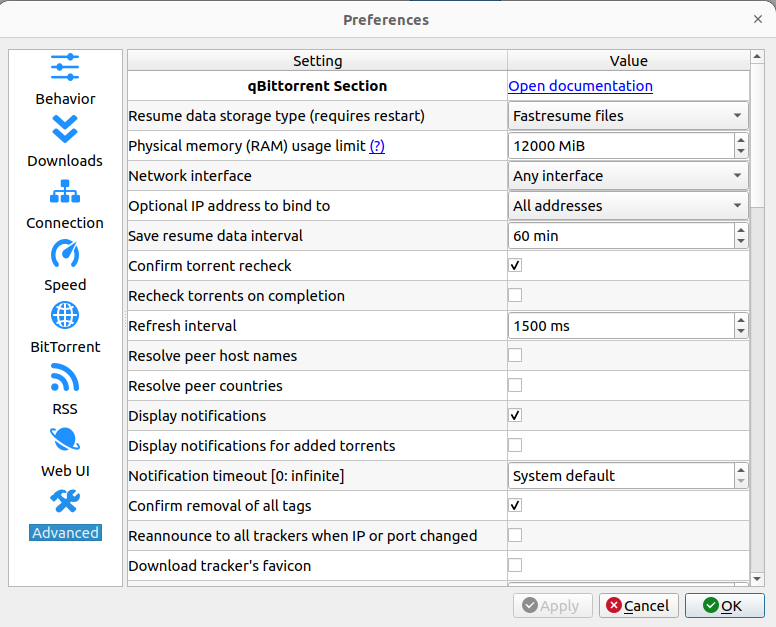Click in the 60 min field
The height and width of the screenshot is (627, 776).
(x=621, y=236)
